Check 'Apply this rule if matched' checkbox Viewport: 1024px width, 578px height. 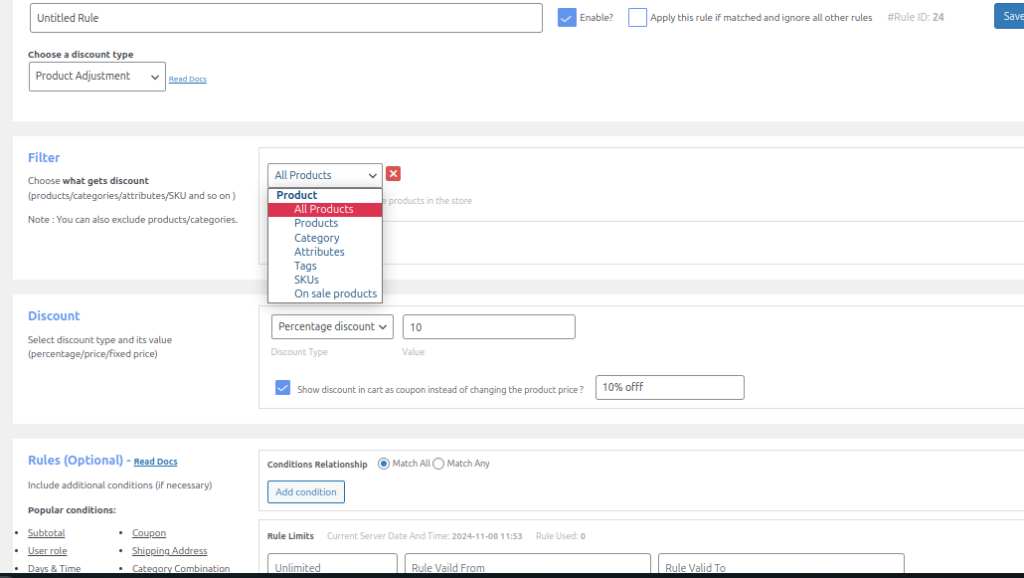point(637,18)
